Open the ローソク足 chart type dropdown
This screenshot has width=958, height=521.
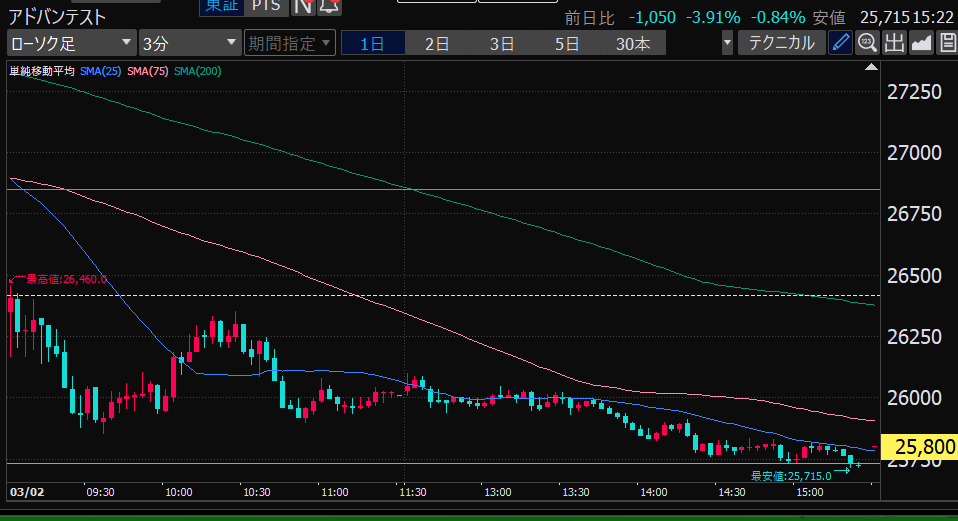(70, 44)
